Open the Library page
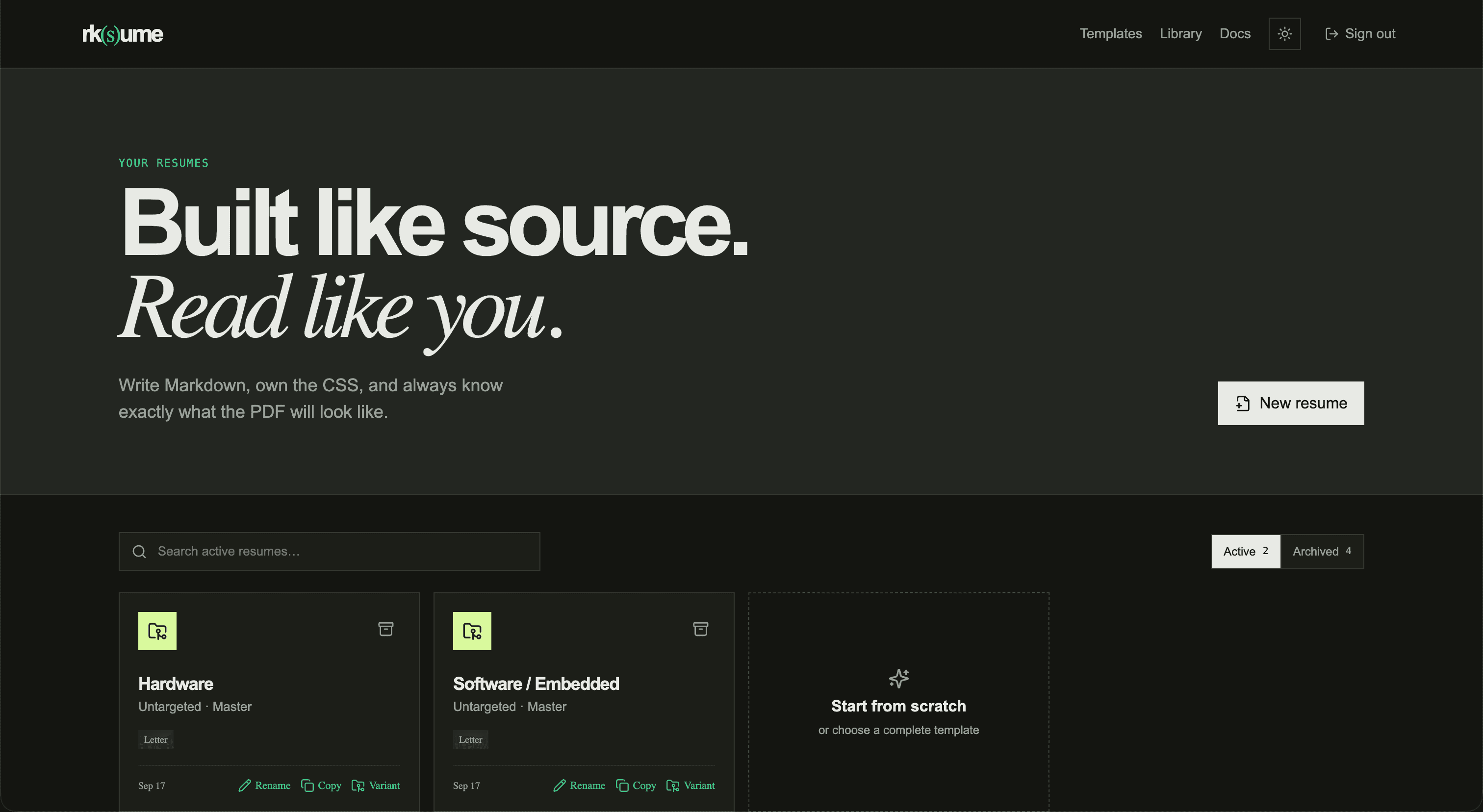 [x=1181, y=34]
